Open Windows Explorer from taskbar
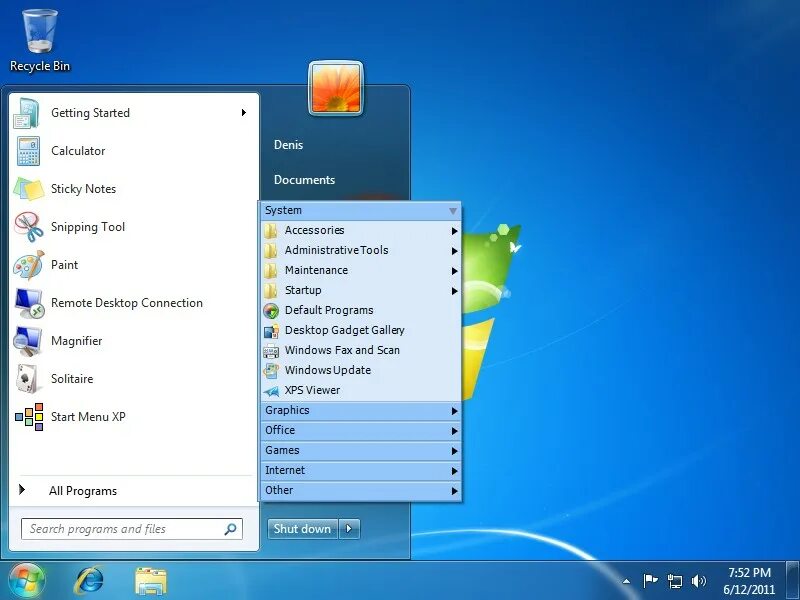Image resolution: width=800 pixels, height=600 pixels. pyautogui.click(x=151, y=581)
